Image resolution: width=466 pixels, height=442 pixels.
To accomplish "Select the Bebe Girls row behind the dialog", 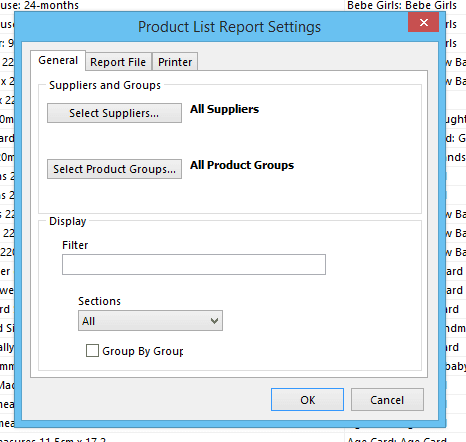I will (x=402, y=5).
